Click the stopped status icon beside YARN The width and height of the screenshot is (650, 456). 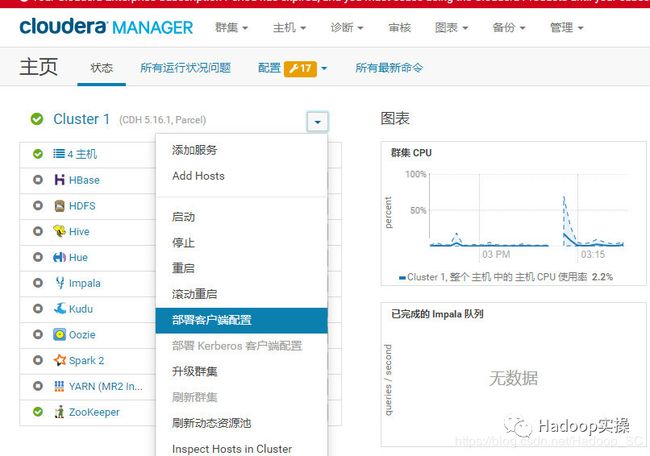(x=38, y=386)
